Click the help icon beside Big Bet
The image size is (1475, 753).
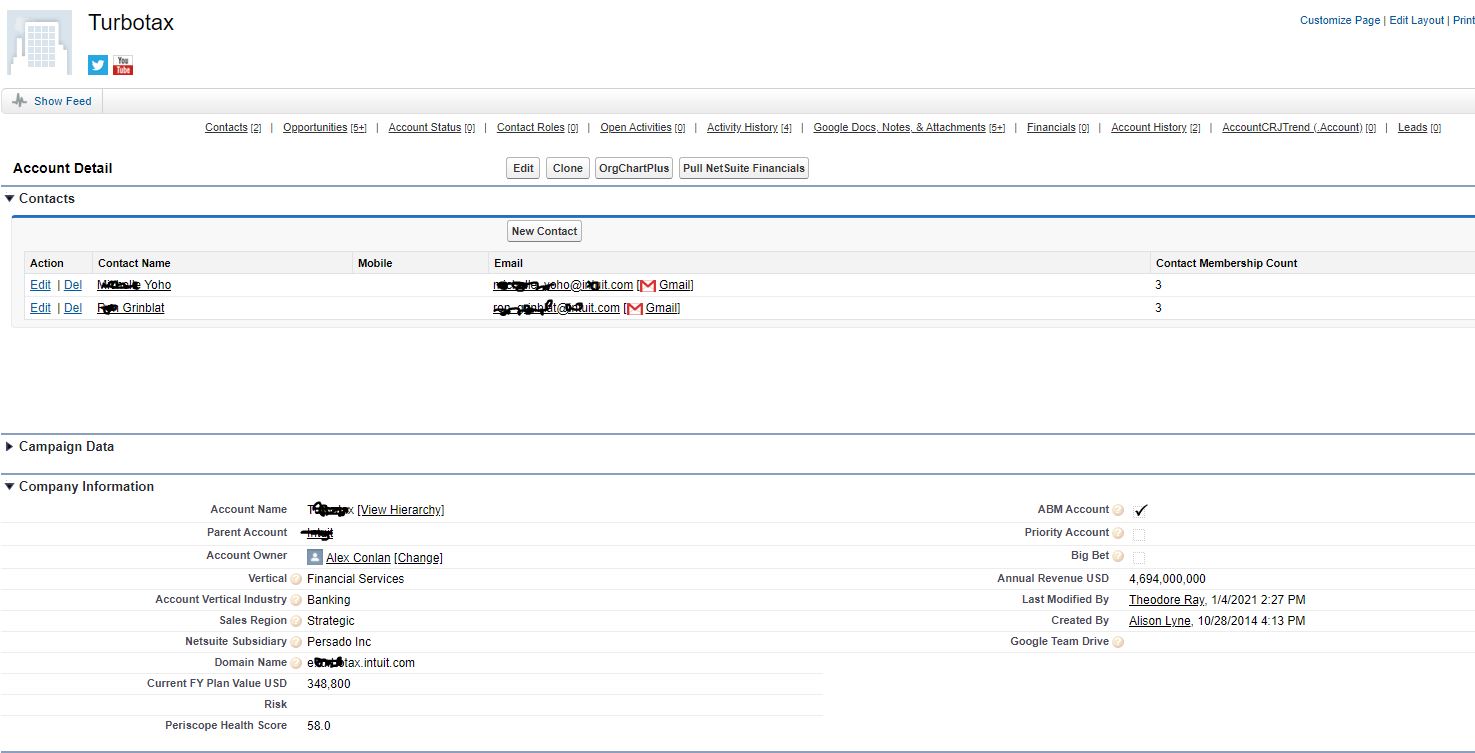point(1118,556)
